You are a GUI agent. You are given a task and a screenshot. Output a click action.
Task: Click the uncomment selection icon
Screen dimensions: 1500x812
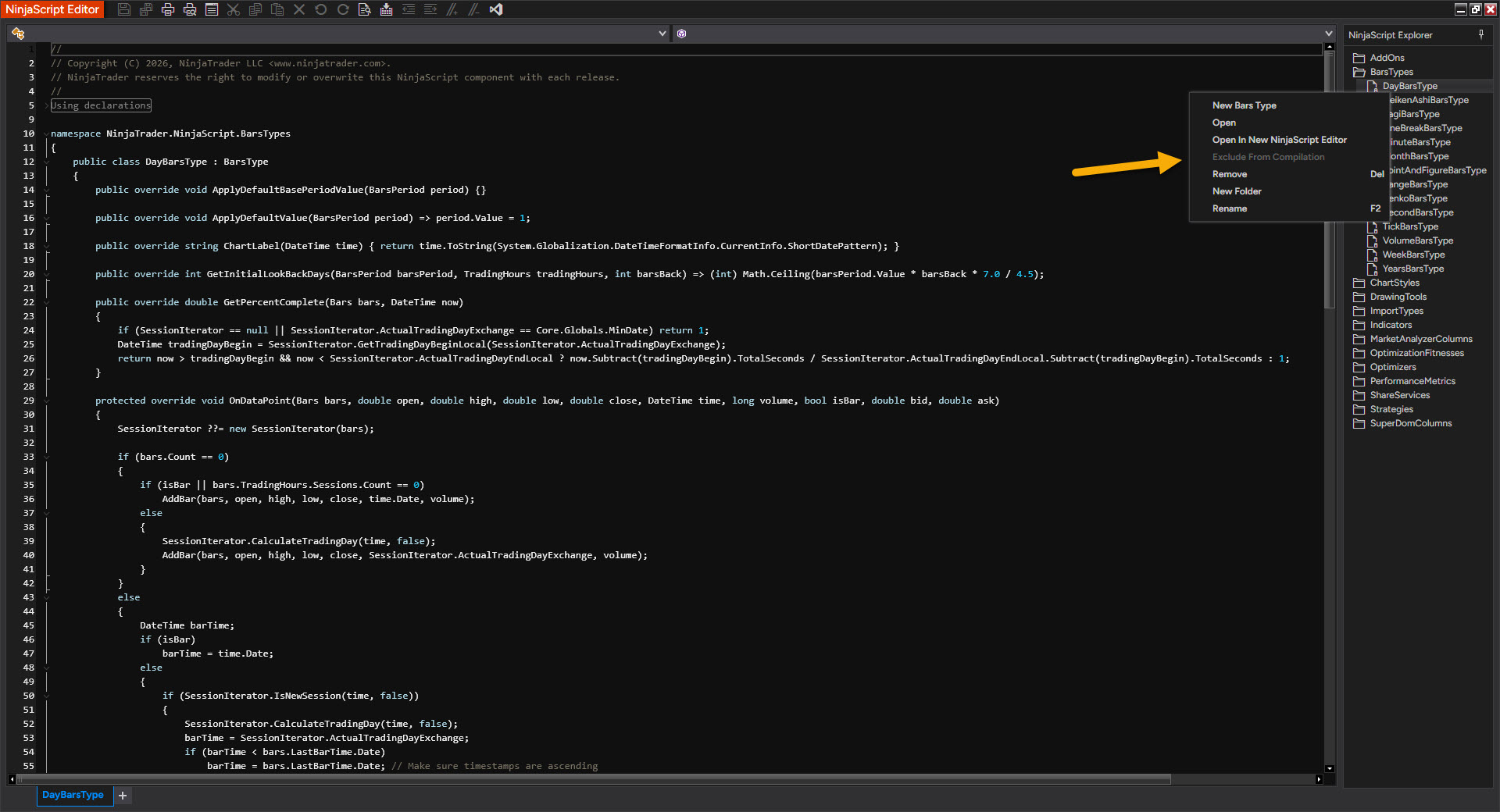(474, 9)
